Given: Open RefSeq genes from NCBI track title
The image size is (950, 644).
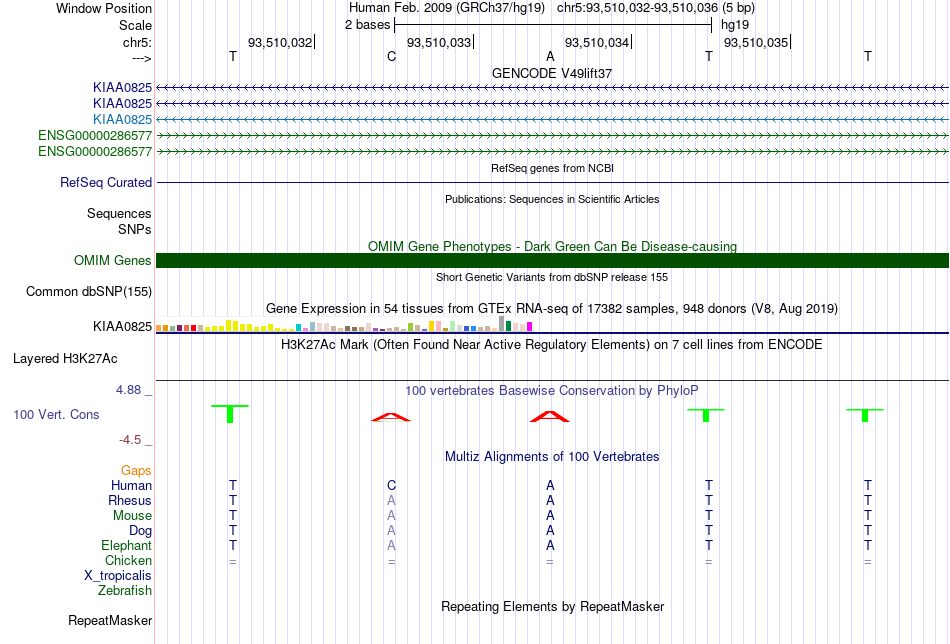Looking at the screenshot, I should point(552,168).
